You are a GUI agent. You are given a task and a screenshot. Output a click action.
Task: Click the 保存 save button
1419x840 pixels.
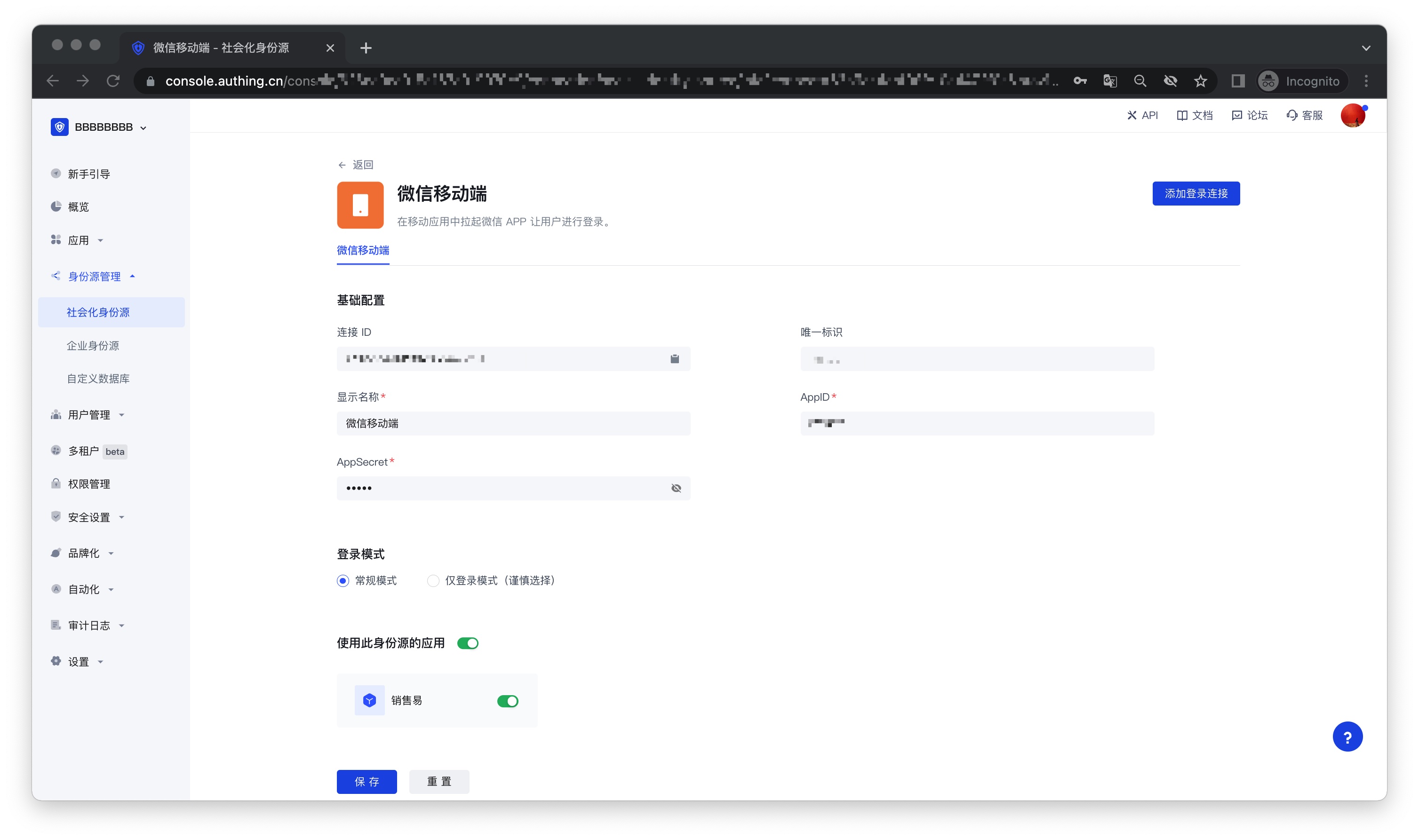tap(367, 782)
